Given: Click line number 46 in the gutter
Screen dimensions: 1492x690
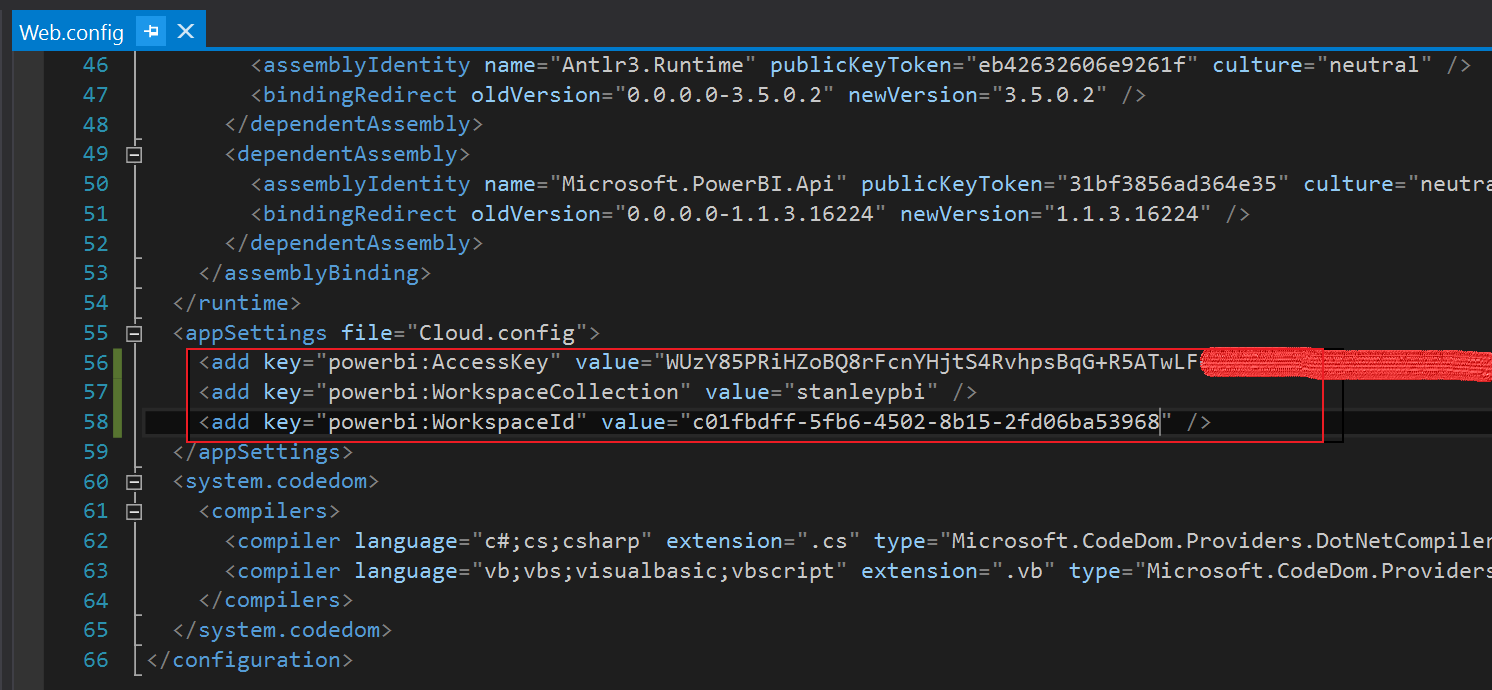Looking at the screenshot, I should pyautogui.click(x=95, y=65).
